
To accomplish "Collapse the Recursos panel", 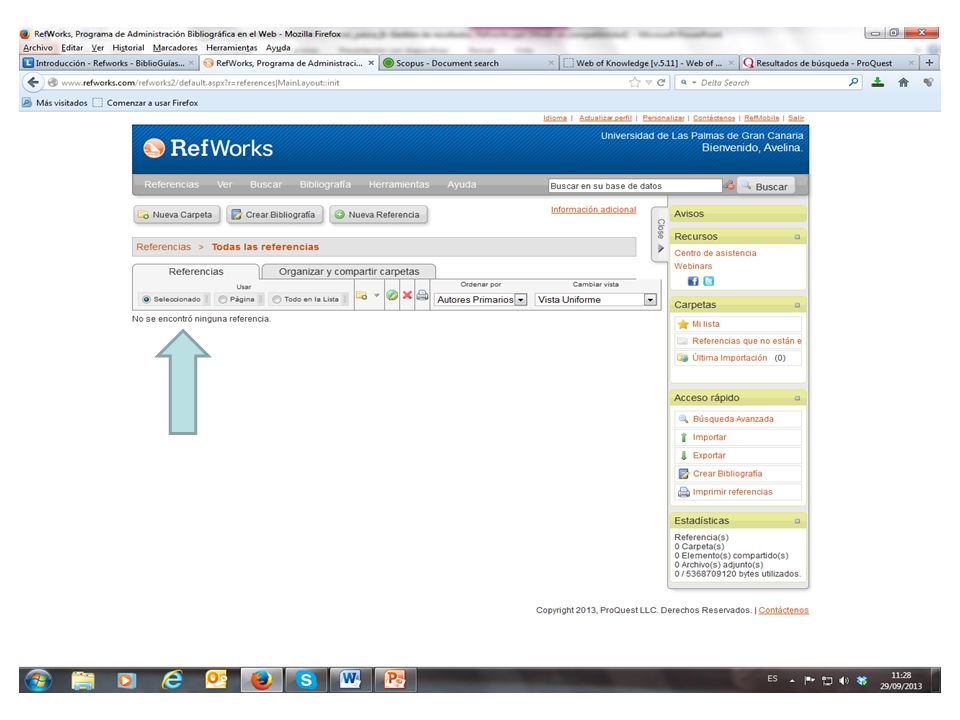I will point(797,236).
